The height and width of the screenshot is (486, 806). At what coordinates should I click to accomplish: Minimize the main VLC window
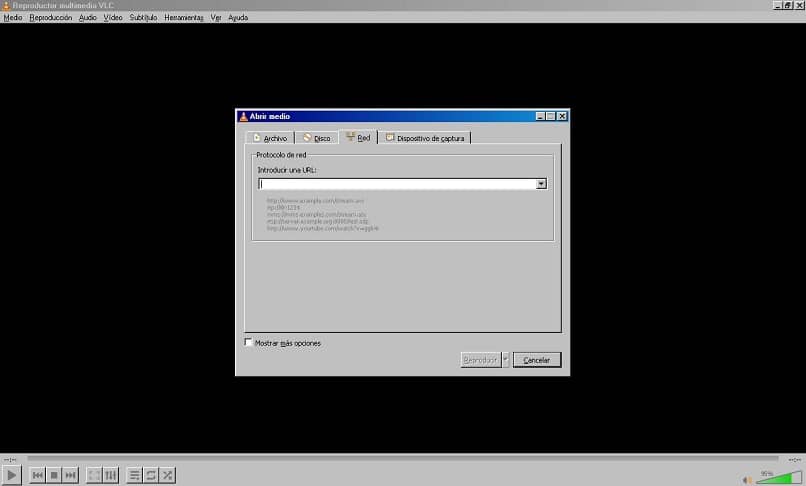pos(778,5)
